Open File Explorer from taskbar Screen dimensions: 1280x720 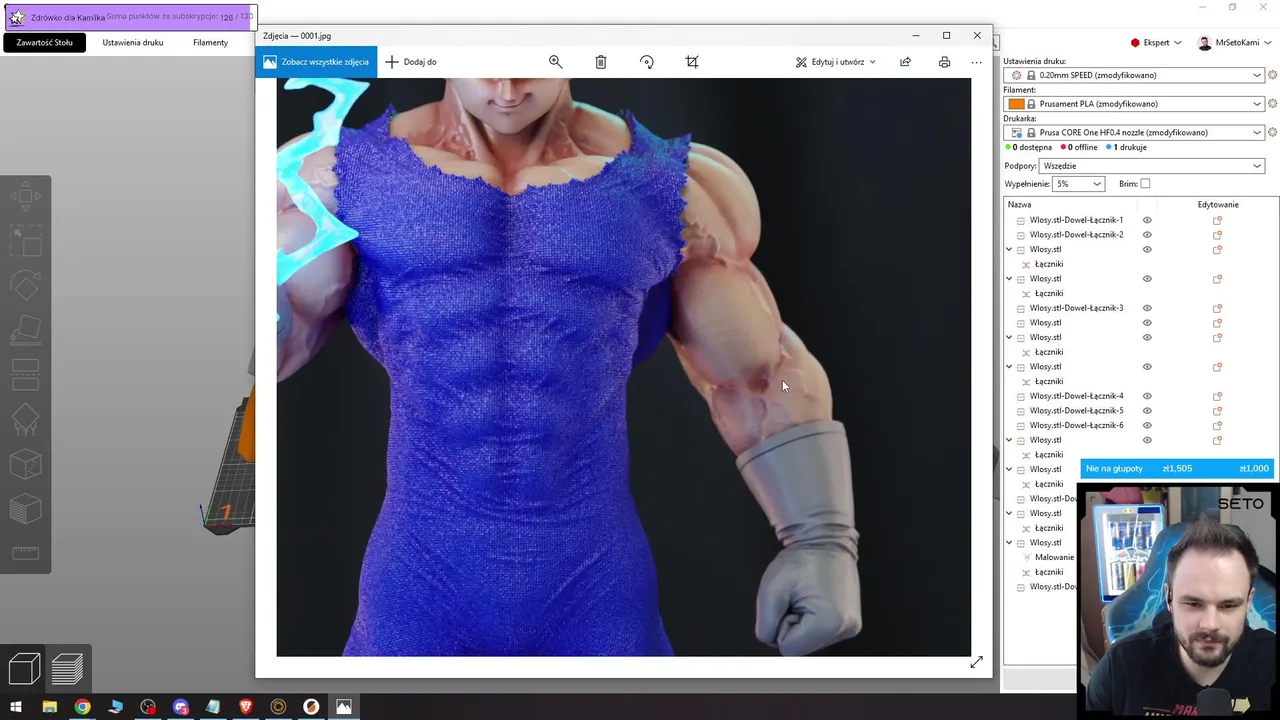click(50, 707)
